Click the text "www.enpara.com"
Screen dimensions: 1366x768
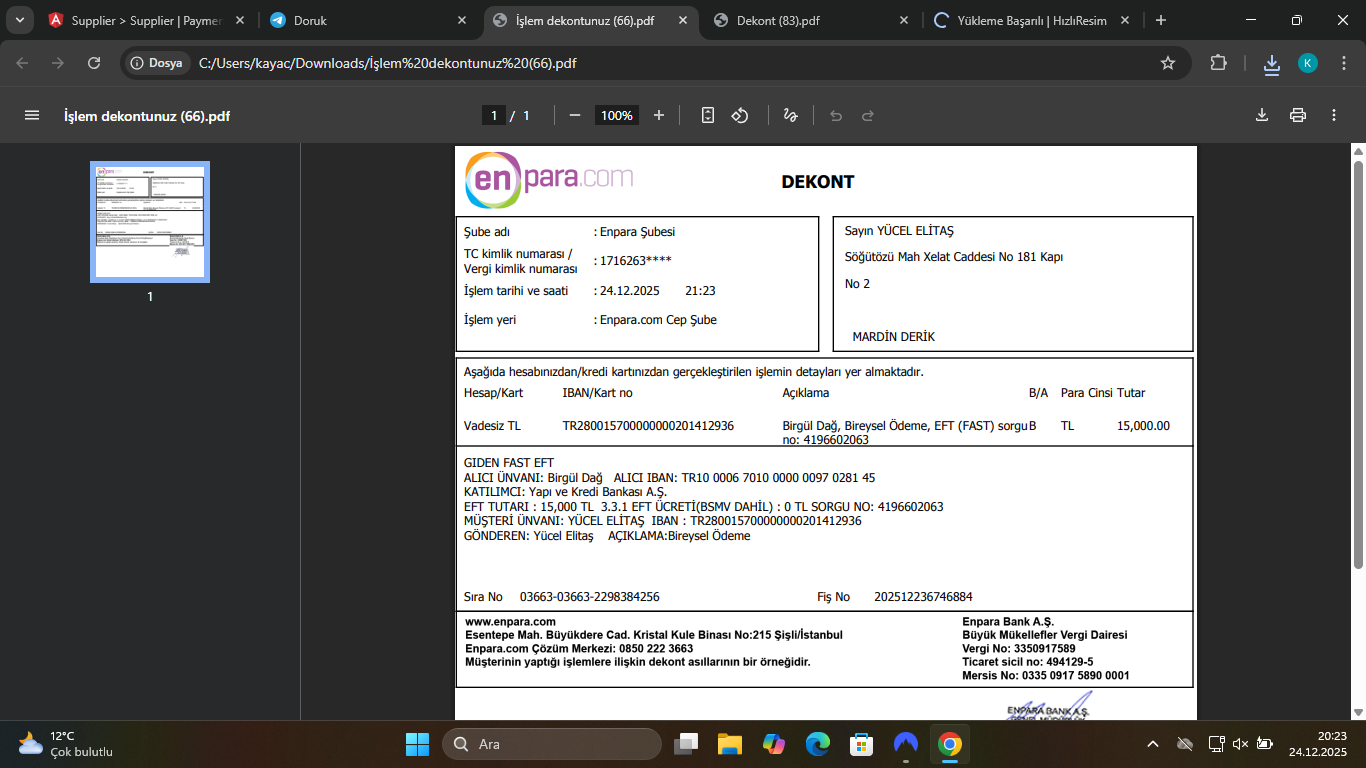click(x=510, y=622)
